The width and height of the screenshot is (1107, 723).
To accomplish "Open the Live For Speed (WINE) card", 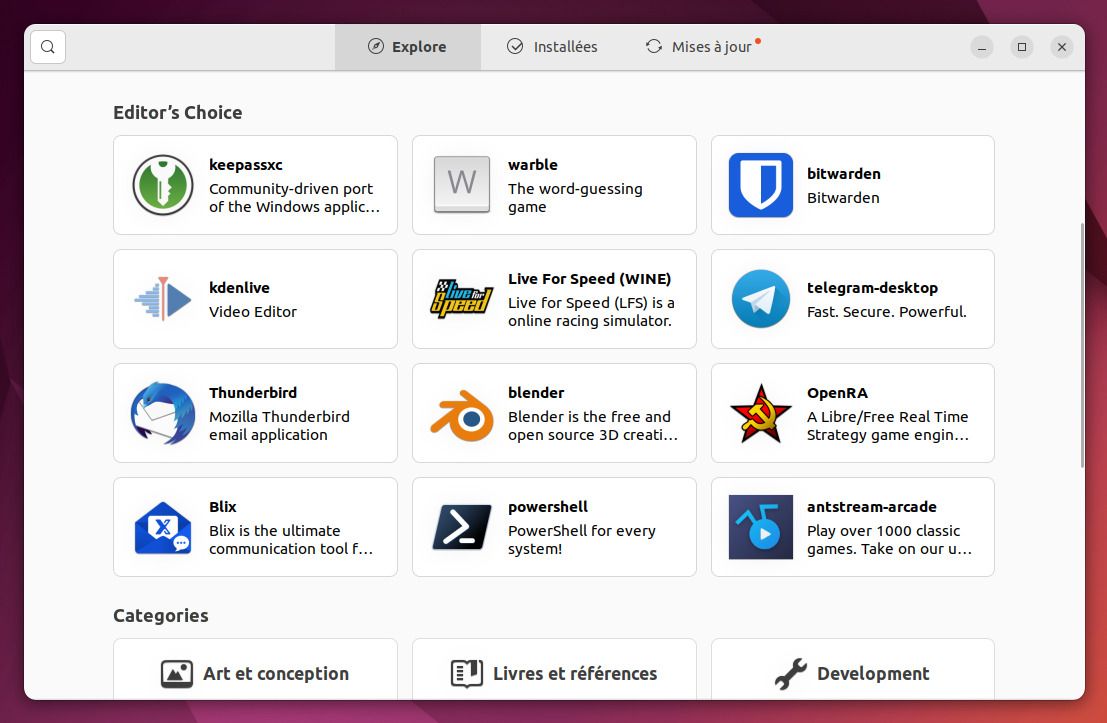I will 554,299.
